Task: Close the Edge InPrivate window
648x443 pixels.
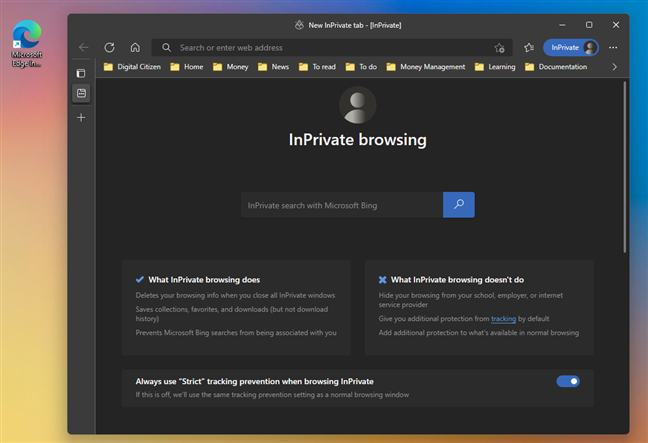Action: click(616, 25)
